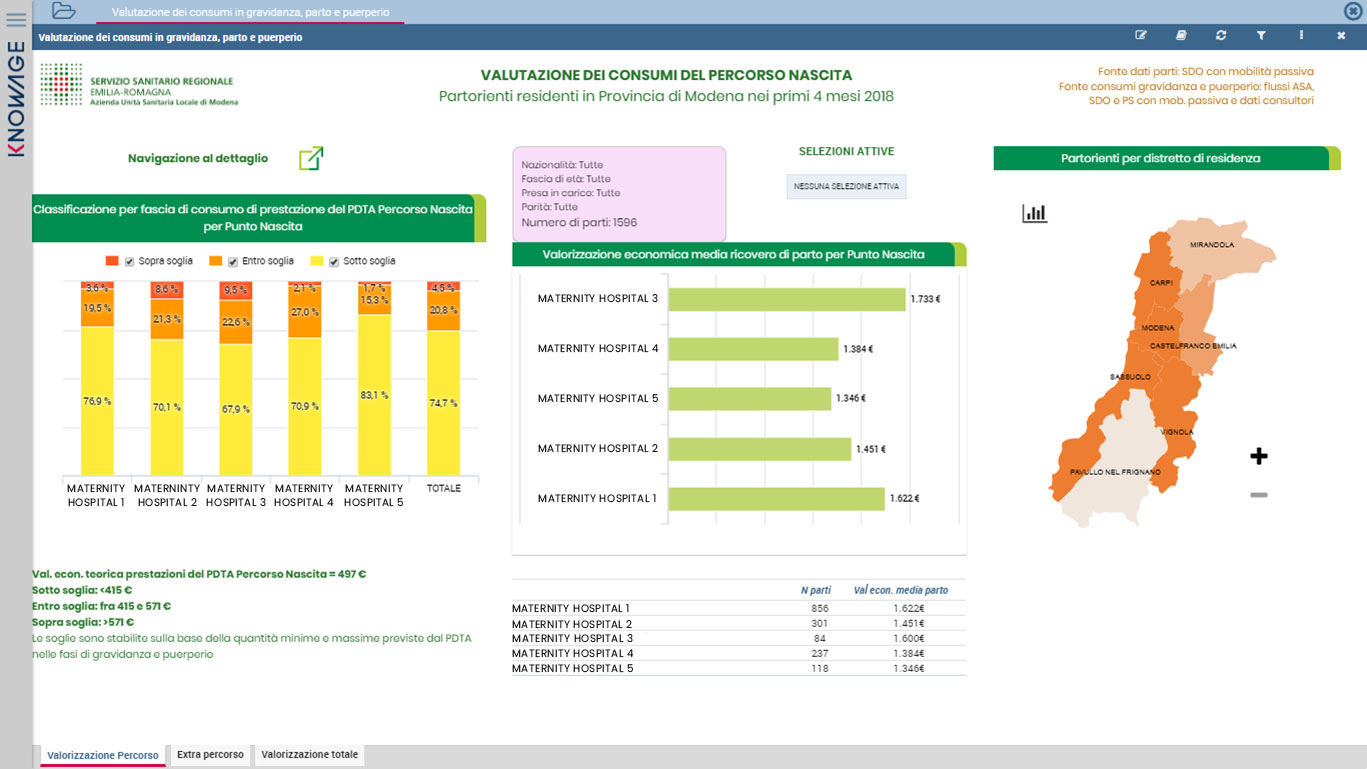Refresh the dashboard with refresh icon
The image size is (1367, 769).
1221,36
